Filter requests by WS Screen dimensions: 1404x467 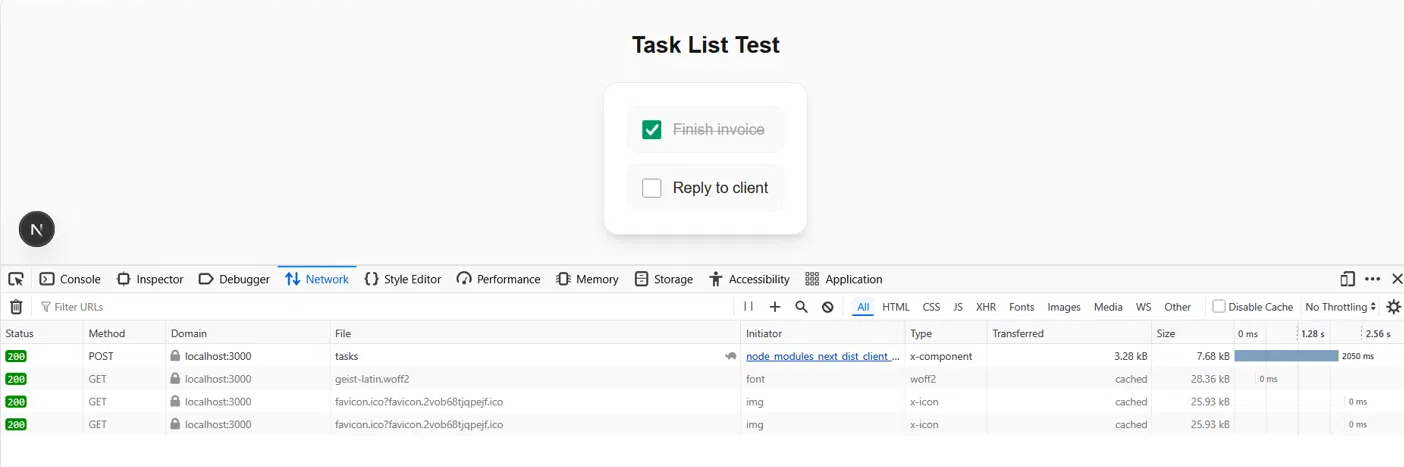pyautogui.click(x=1143, y=307)
